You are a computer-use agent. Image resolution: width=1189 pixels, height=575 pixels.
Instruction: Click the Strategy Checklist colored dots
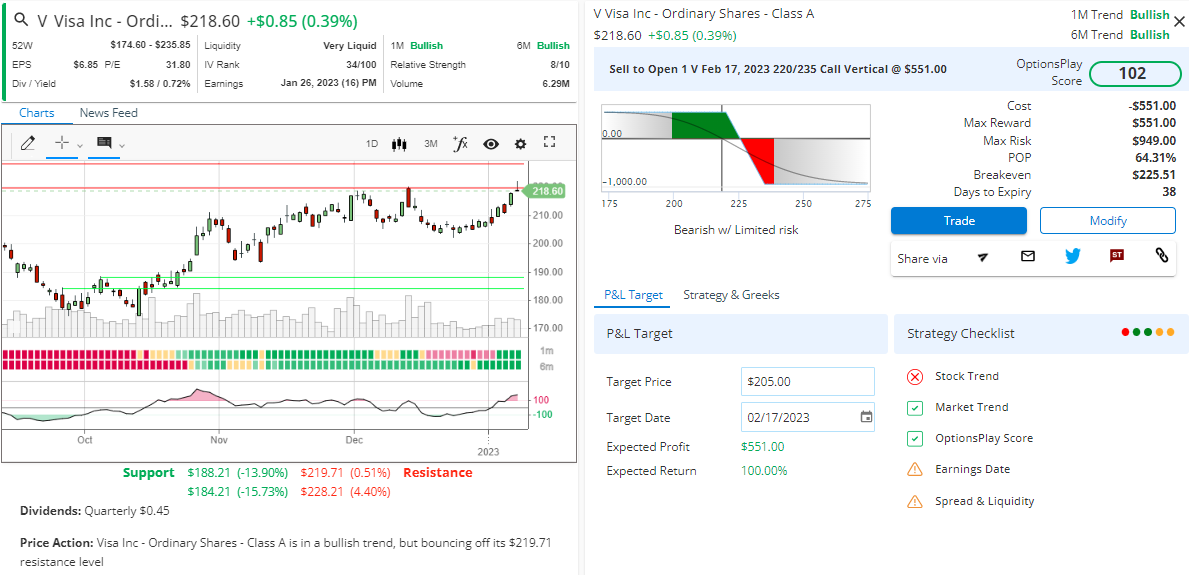(x=1147, y=332)
